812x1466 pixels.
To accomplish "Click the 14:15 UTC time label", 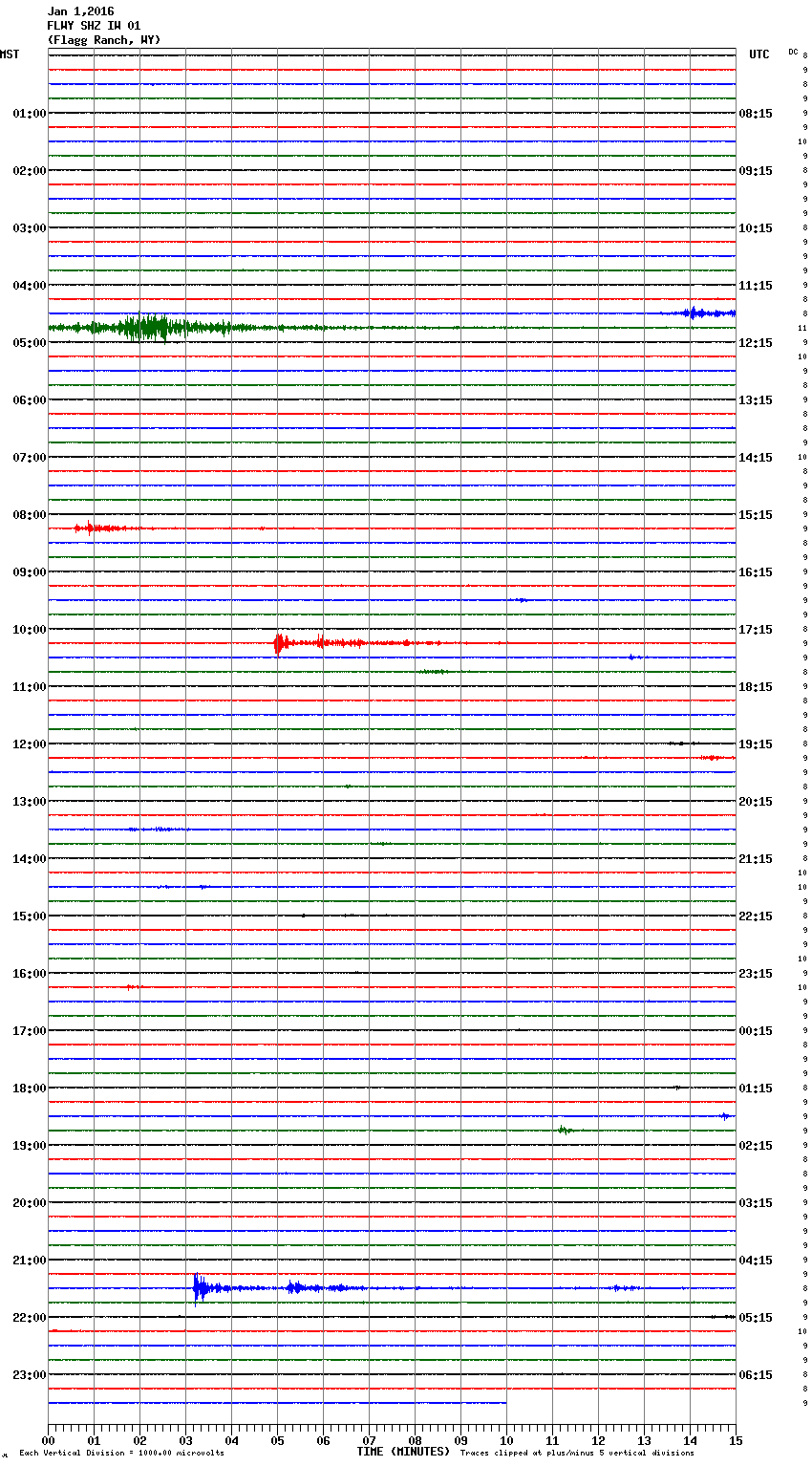I will pos(756,458).
